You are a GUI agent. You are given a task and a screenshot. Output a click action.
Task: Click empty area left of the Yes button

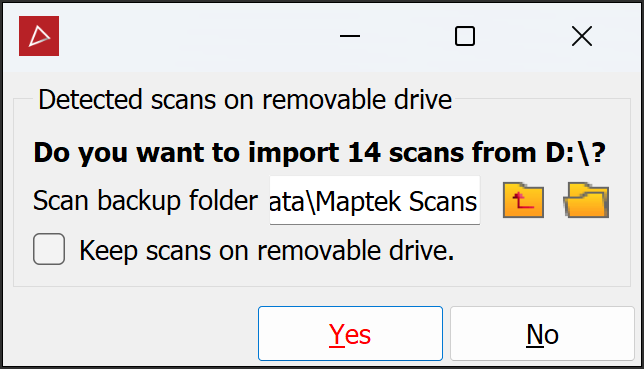(x=131, y=333)
